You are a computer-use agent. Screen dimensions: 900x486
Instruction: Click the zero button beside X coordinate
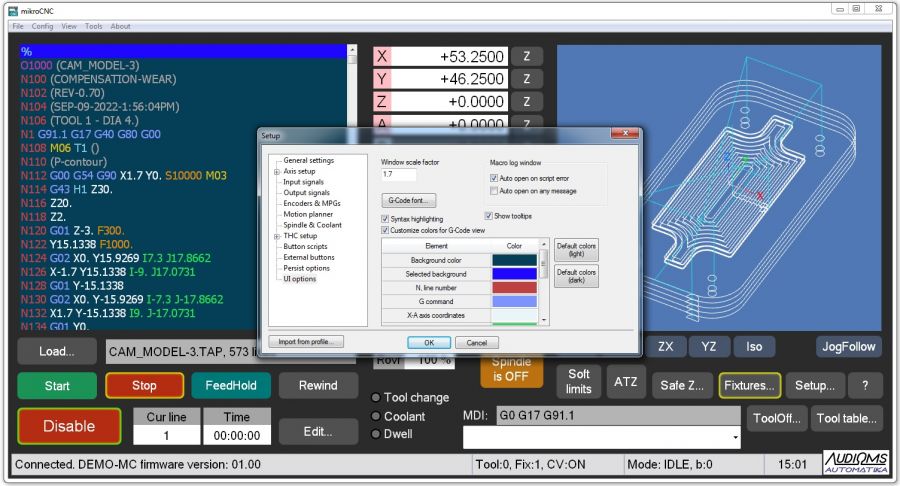(526, 56)
